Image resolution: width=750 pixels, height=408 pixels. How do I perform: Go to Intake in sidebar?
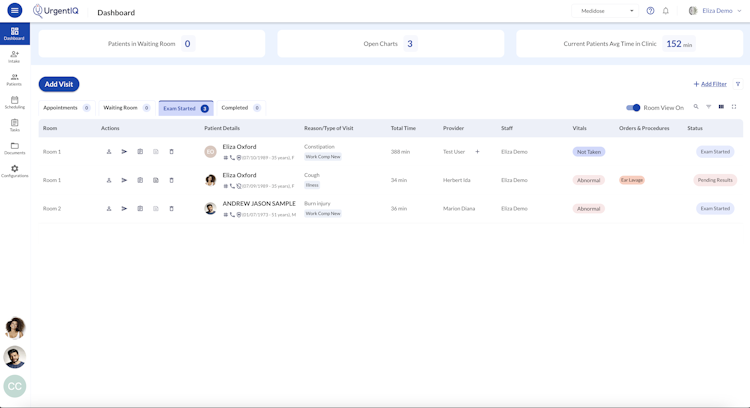pos(14,57)
